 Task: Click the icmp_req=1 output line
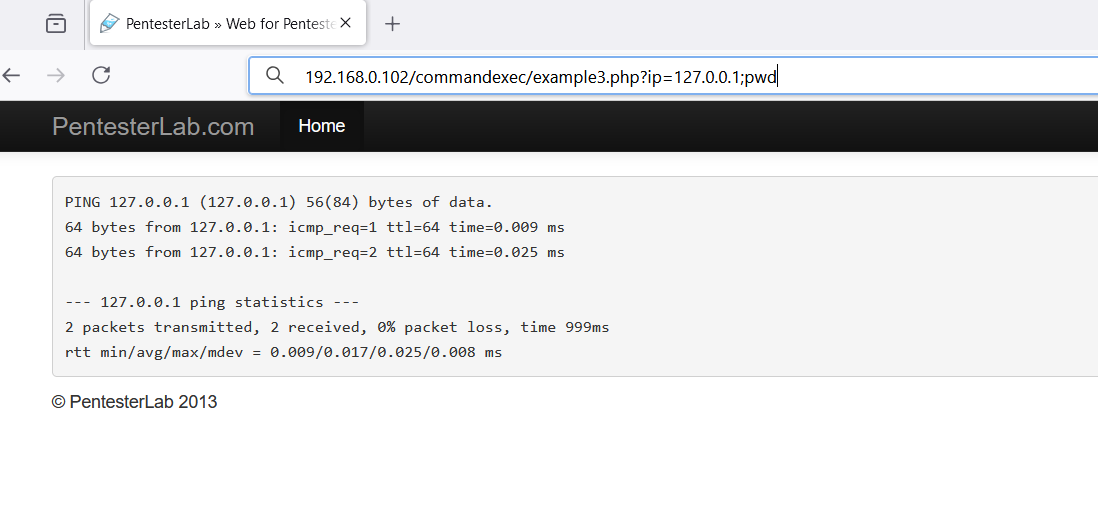[314, 228]
